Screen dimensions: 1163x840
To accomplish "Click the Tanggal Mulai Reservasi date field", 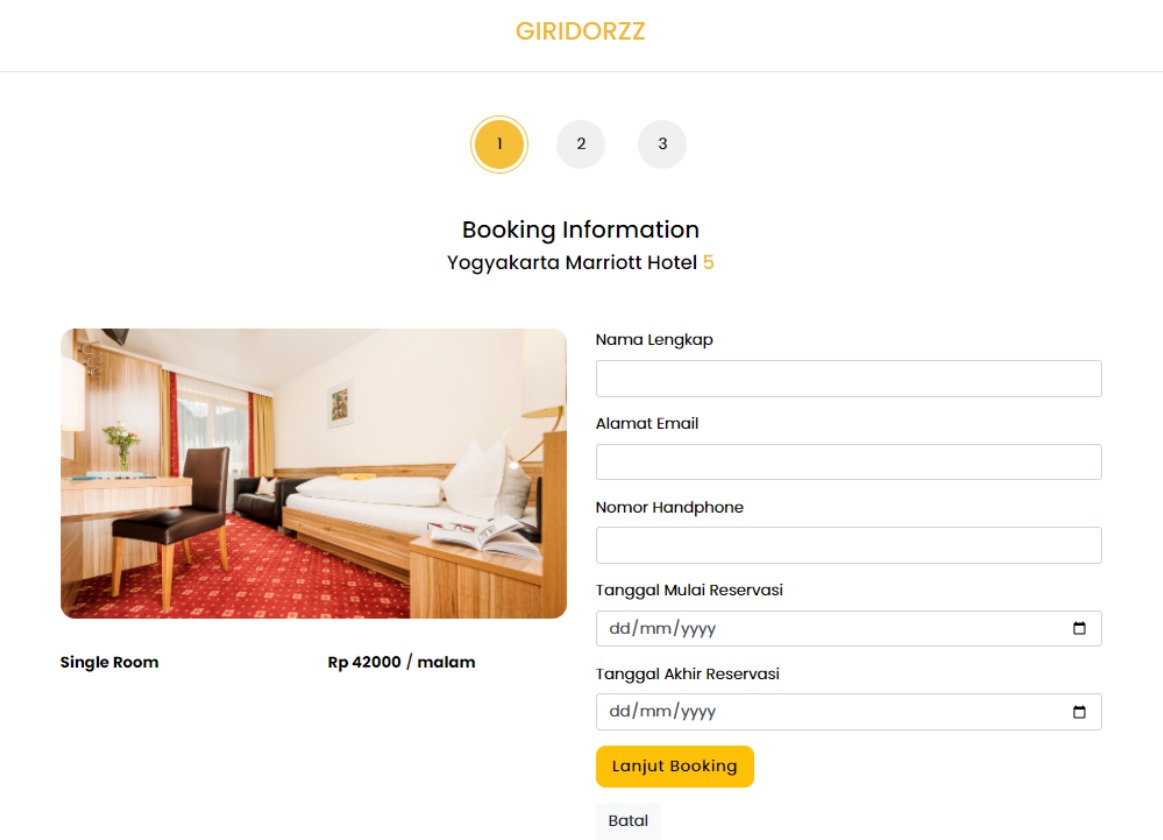I will tap(849, 629).
